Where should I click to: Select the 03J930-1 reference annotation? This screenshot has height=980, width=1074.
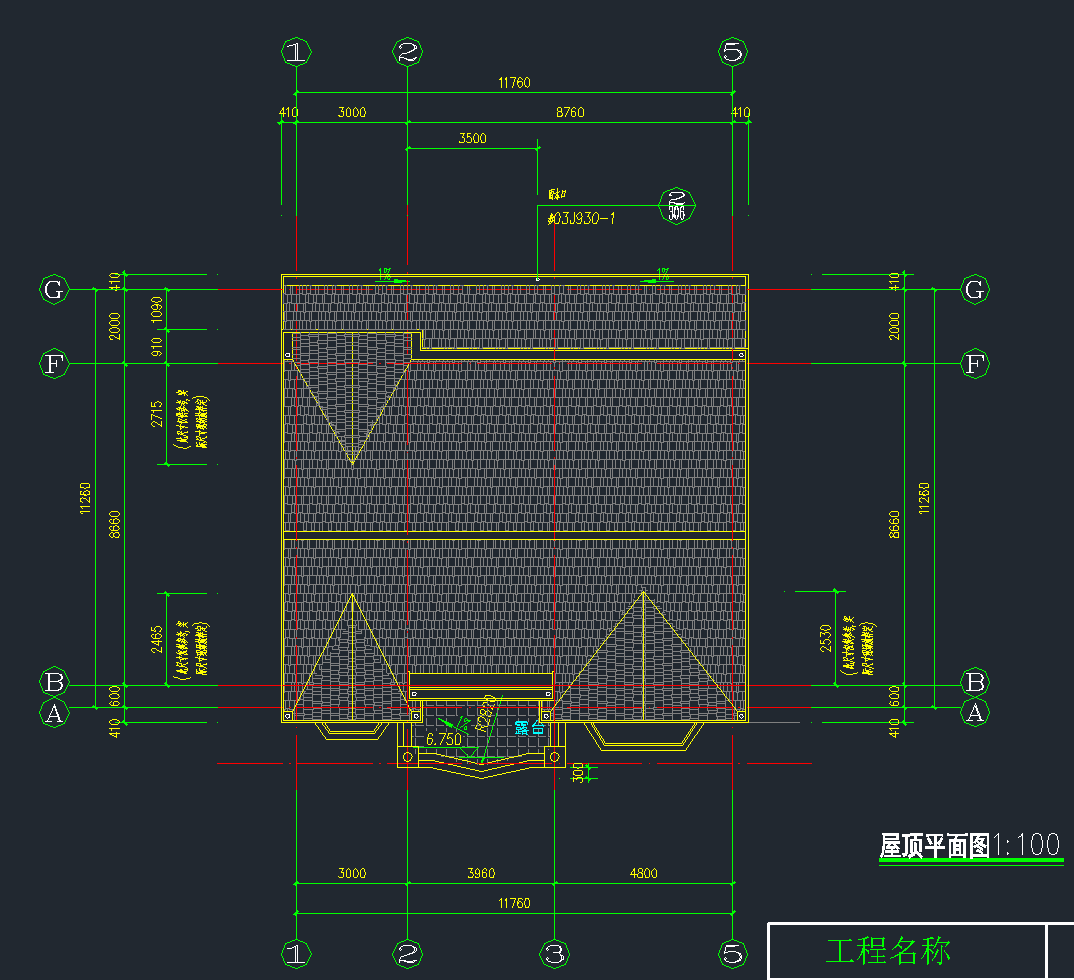click(581, 217)
